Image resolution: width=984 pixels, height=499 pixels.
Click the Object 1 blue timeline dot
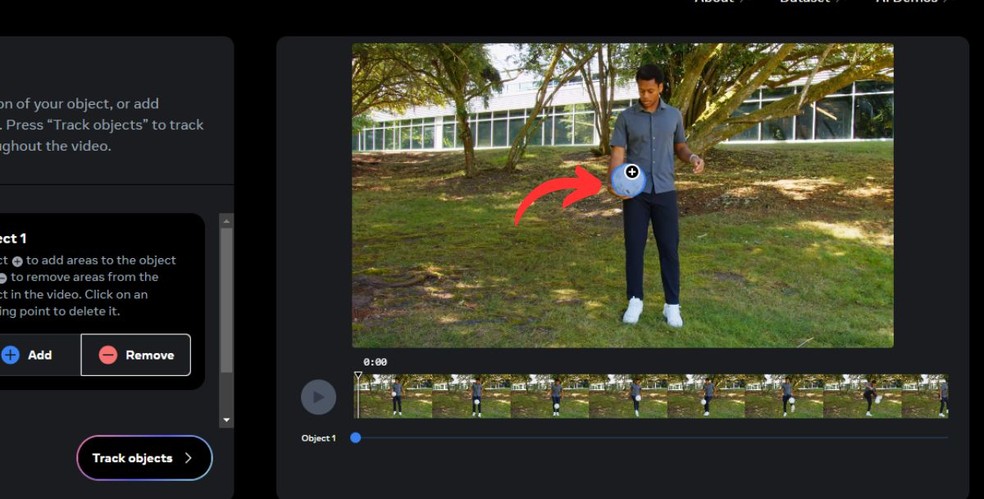(356, 438)
